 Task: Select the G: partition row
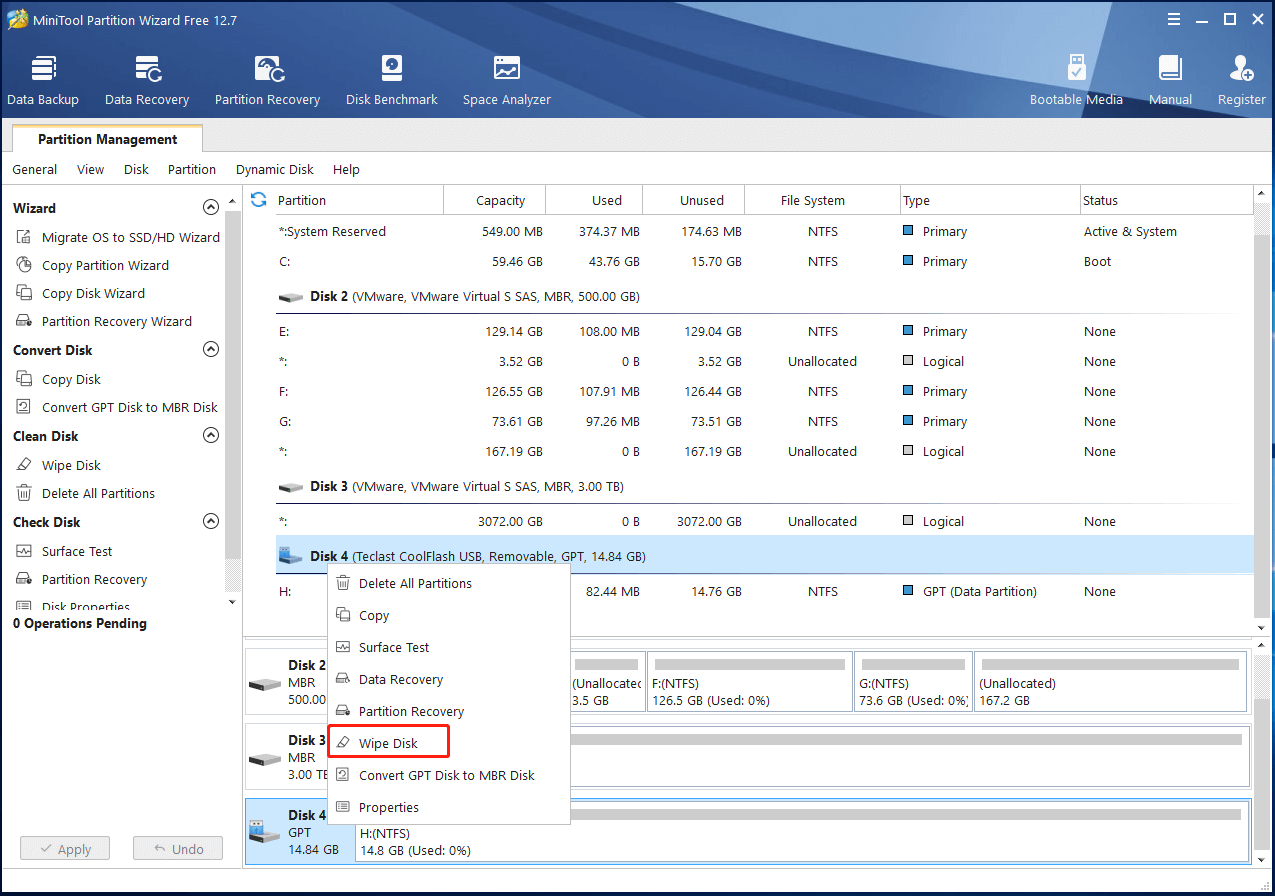coord(764,421)
